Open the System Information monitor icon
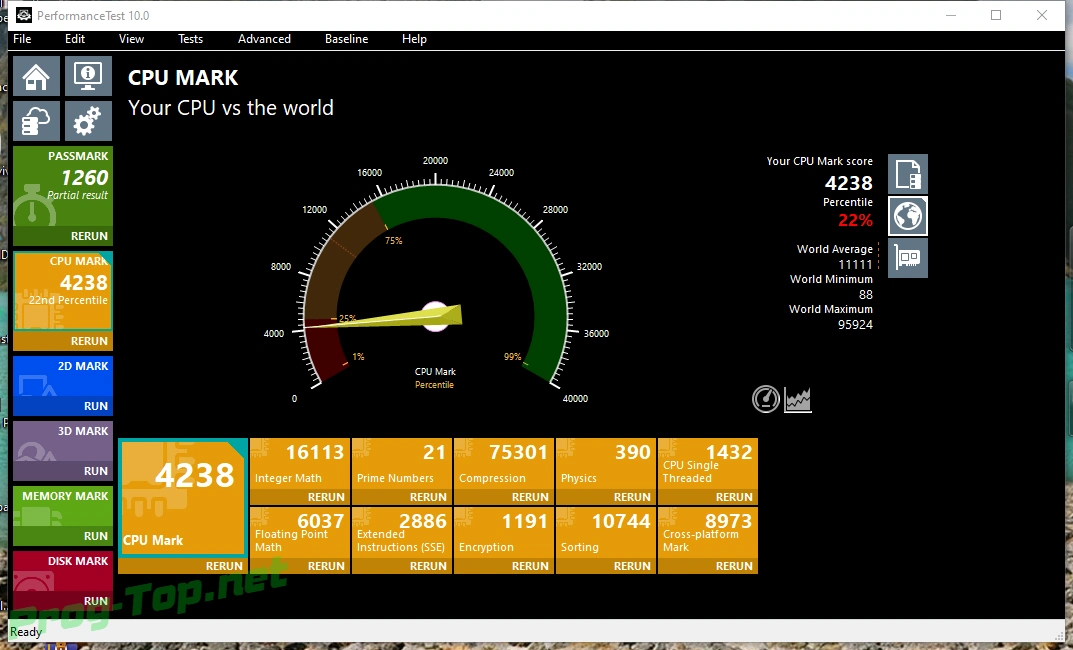Screen dimensions: 1073x650 pos(88,76)
